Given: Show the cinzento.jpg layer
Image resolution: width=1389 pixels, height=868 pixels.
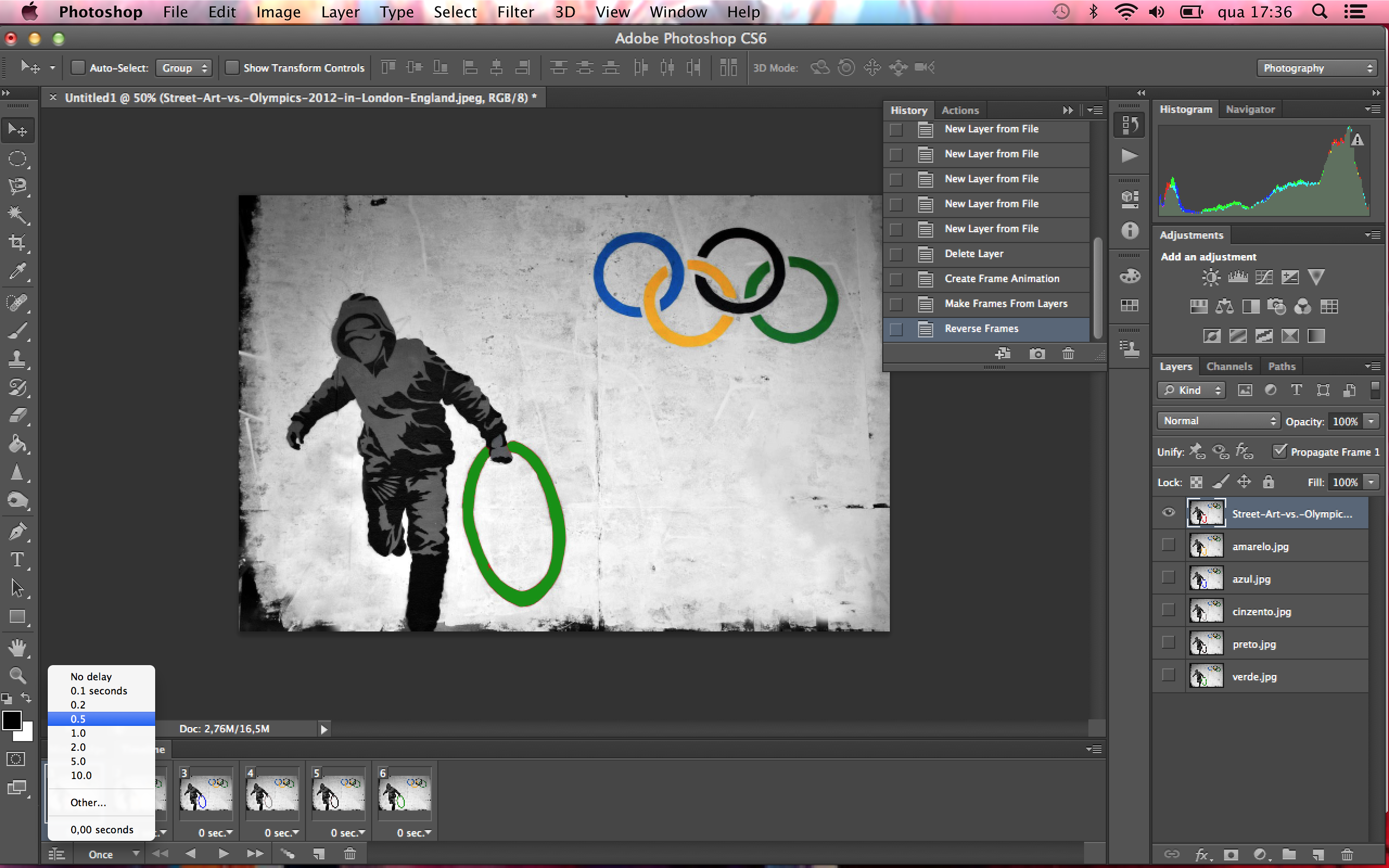Looking at the screenshot, I should point(1168,610).
